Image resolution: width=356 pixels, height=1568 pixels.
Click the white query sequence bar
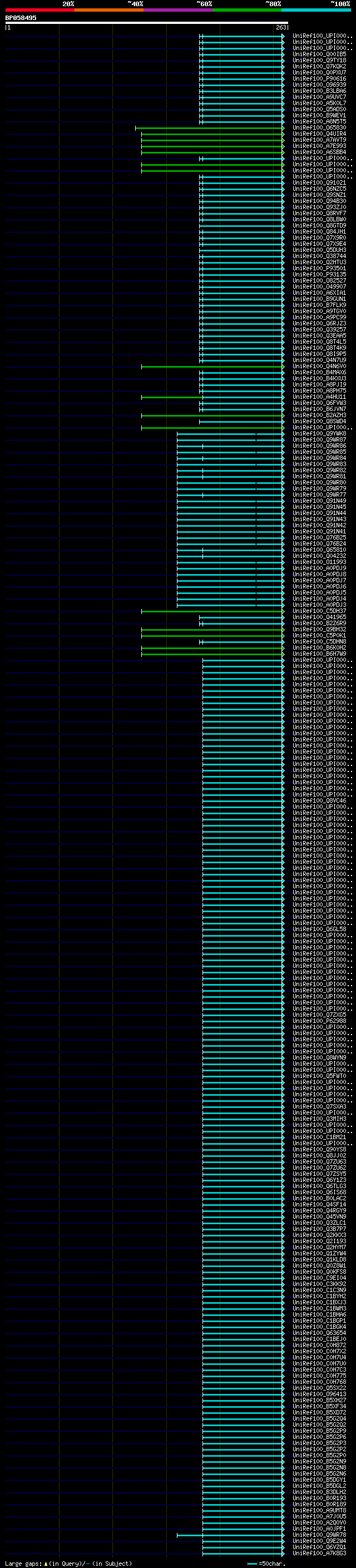tap(147, 23)
